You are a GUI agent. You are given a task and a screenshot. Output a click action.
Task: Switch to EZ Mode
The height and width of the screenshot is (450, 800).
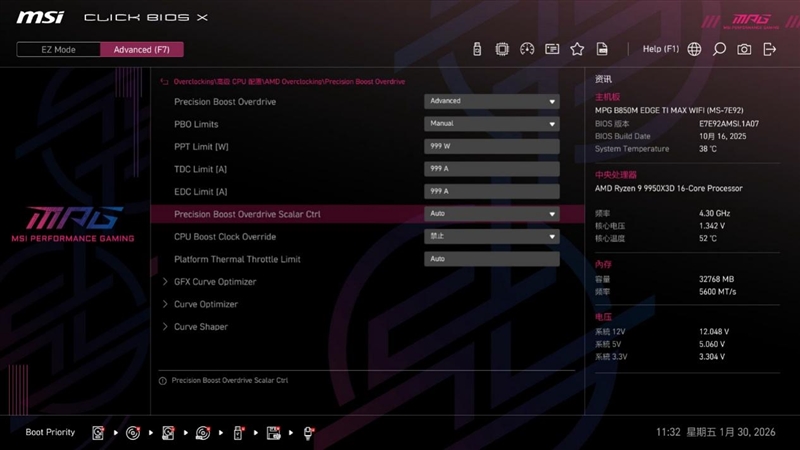(58, 49)
